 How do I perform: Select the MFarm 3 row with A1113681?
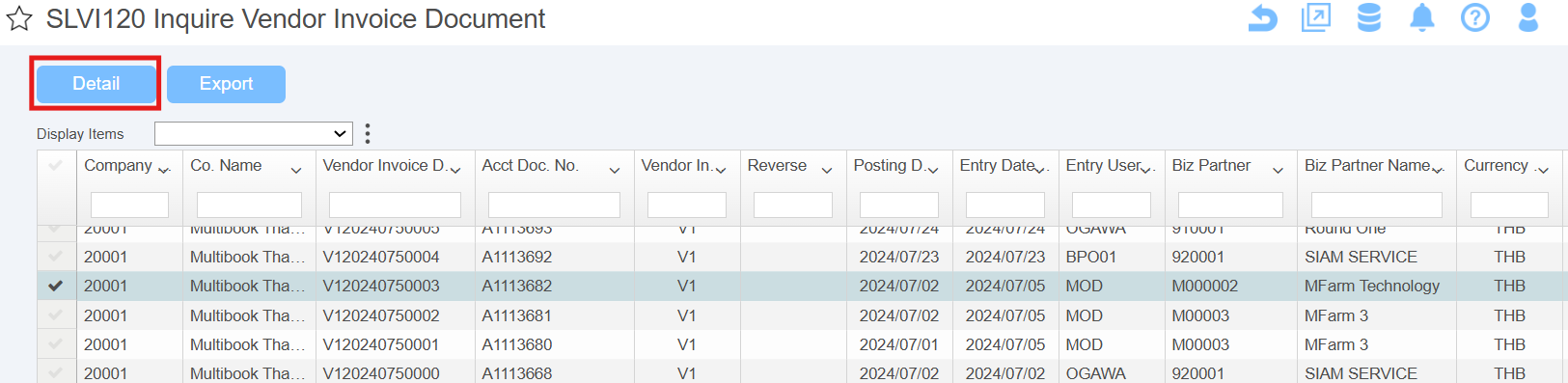tap(801, 315)
